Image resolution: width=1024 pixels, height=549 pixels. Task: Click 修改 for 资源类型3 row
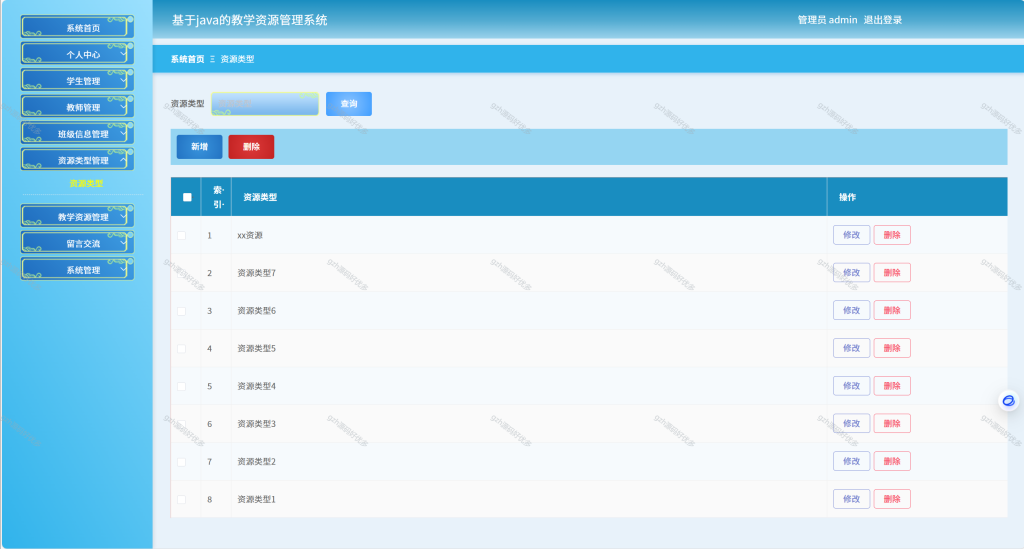pos(851,424)
